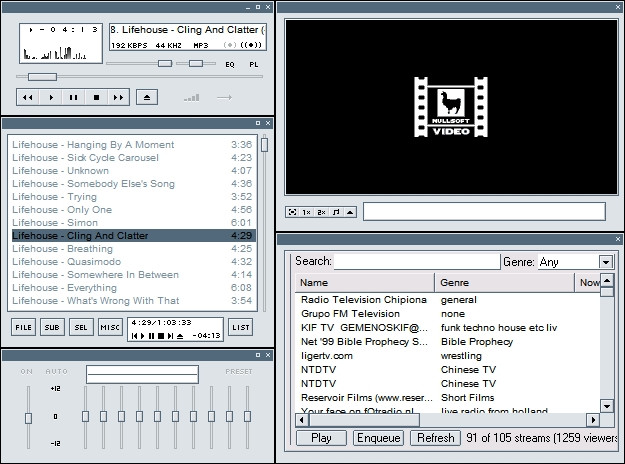
Task: Open the video options up-arrow menu
Action: point(350,212)
